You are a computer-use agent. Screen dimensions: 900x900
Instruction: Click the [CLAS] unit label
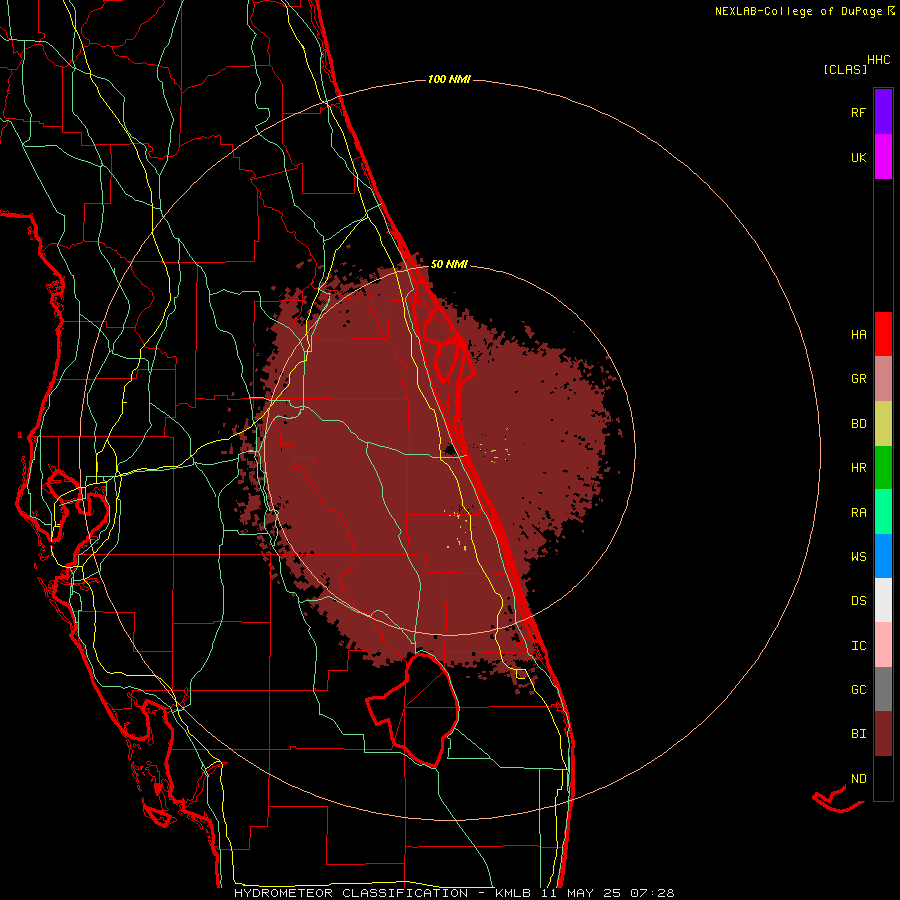845,69
